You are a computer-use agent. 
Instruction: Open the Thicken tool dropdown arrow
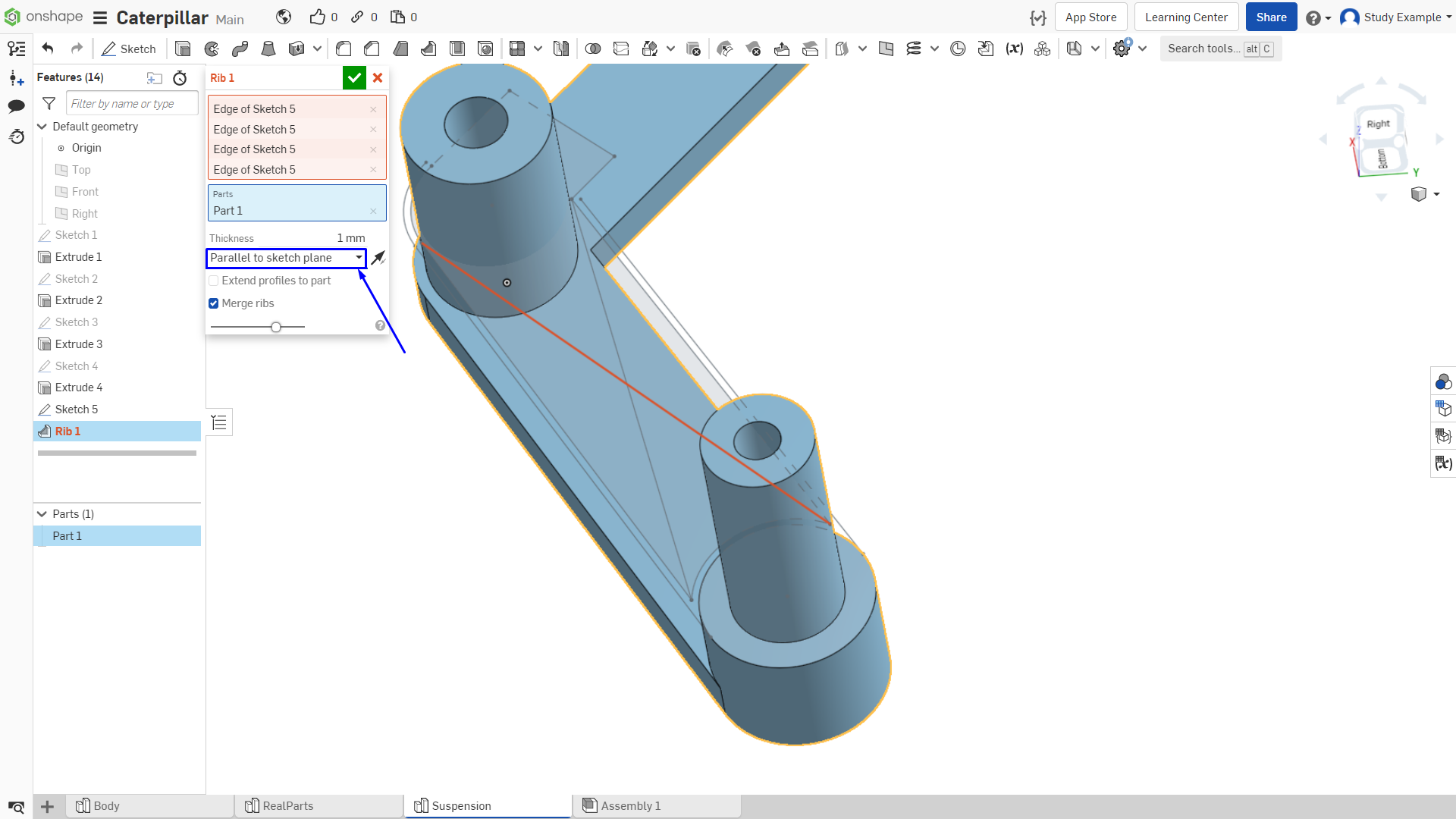[317, 49]
